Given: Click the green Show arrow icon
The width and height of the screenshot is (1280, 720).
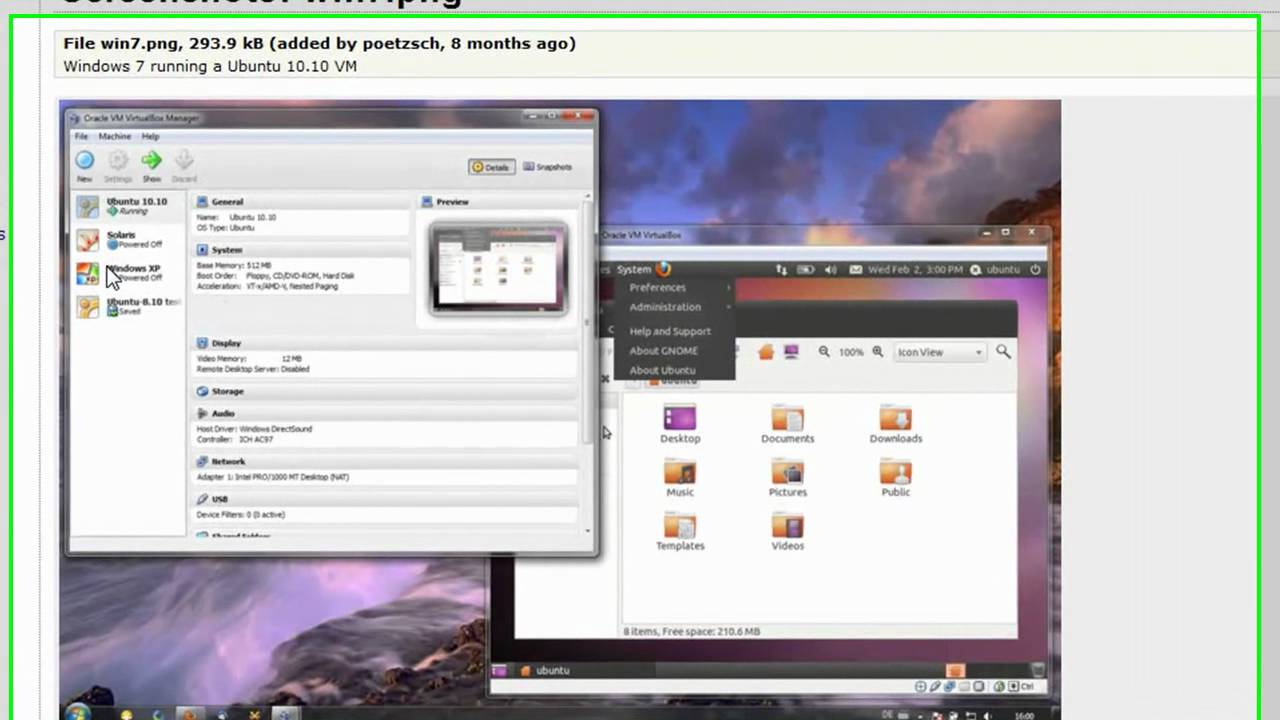Looking at the screenshot, I should click(151, 160).
